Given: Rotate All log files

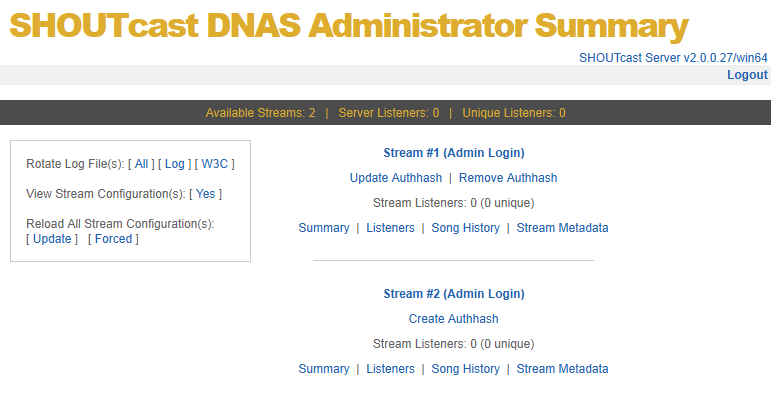Looking at the screenshot, I should (141, 164).
